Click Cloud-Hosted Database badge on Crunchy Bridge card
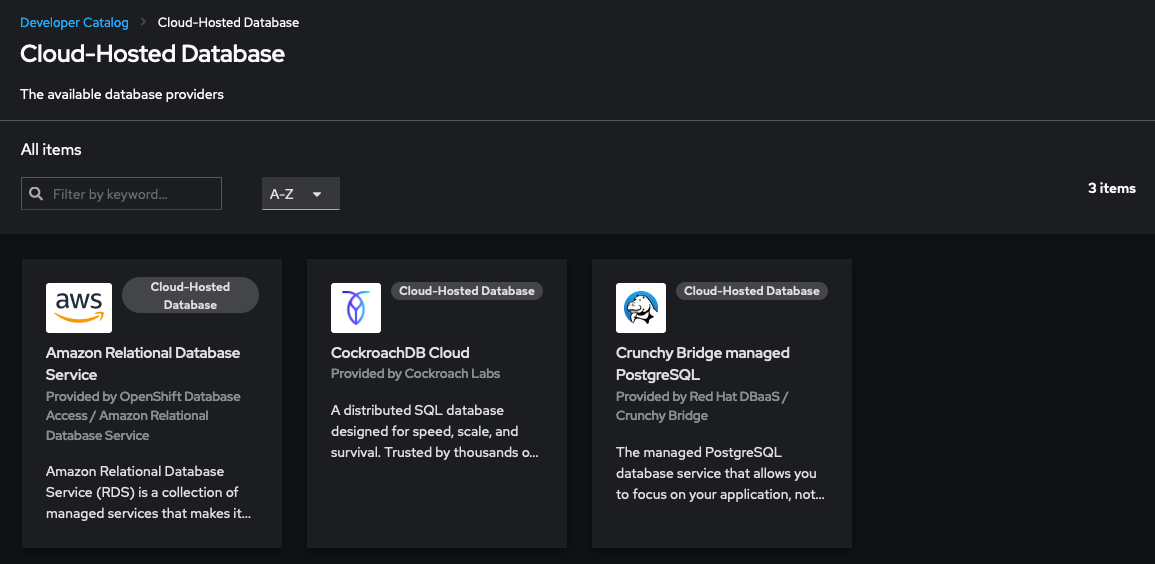The width and height of the screenshot is (1155, 564). 752,291
